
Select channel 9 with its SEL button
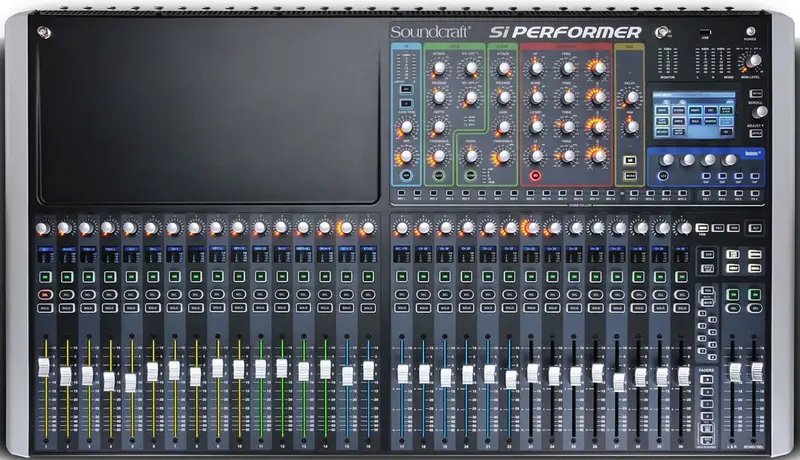click(217, 295)
